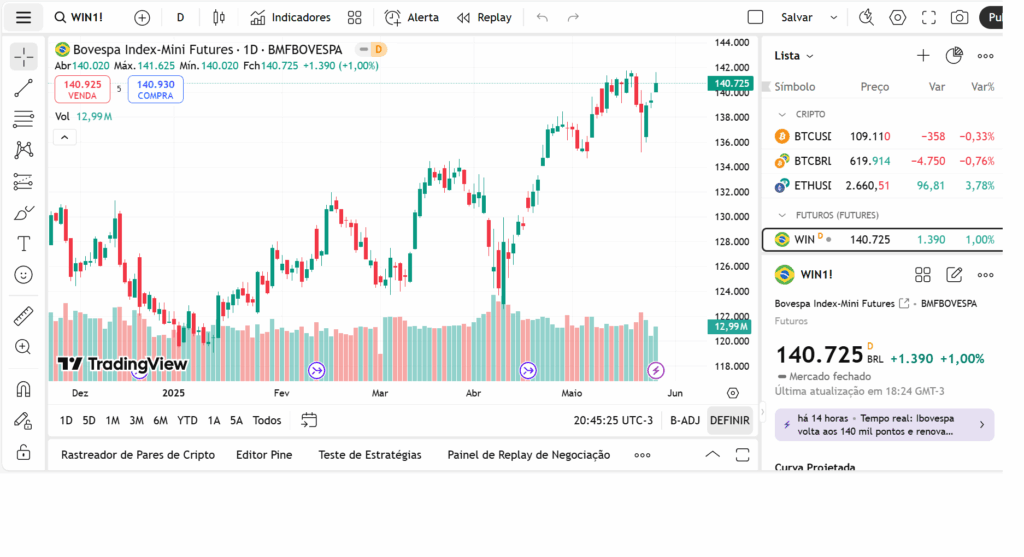Open symbol search for WIN1!
The height and width of the screenshot is (557, 1024).
click(x=79, y=18)
